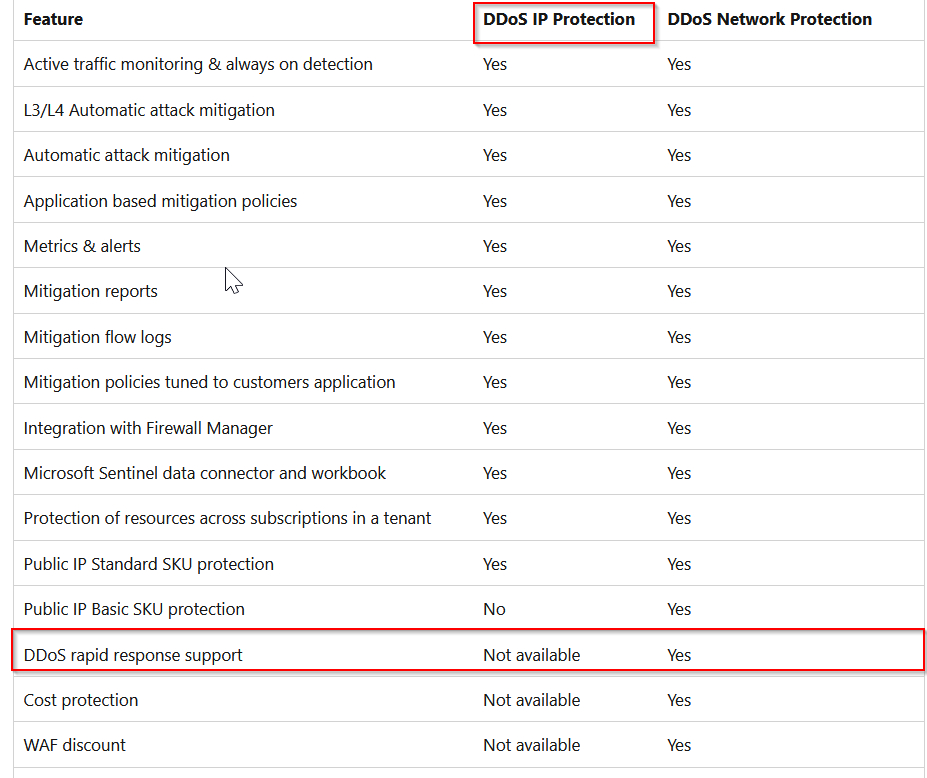Click 'Not available' in Cost protection row
927x778 pixels.
[531, 700]
